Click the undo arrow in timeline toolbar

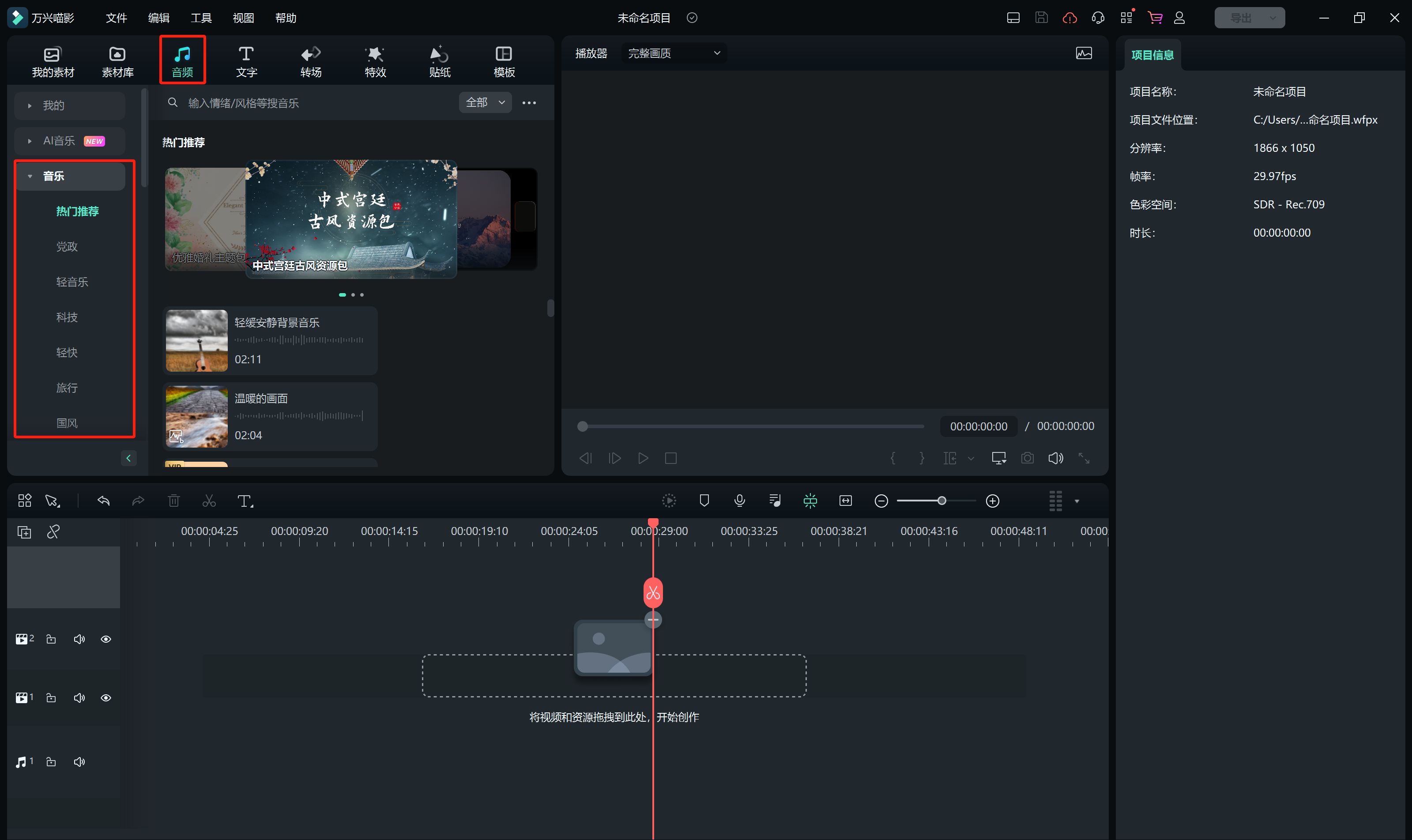tap(104, 501)
